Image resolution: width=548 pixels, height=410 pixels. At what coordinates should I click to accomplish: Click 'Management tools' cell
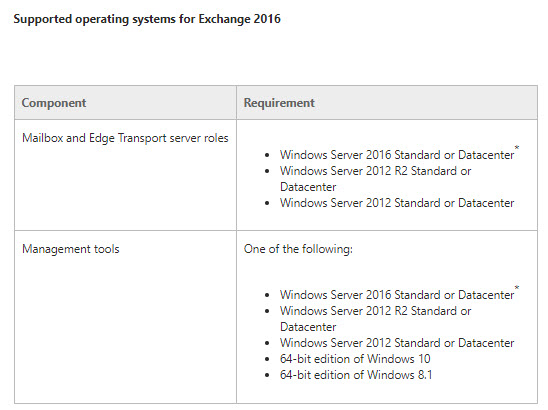(x=125, y=317)
